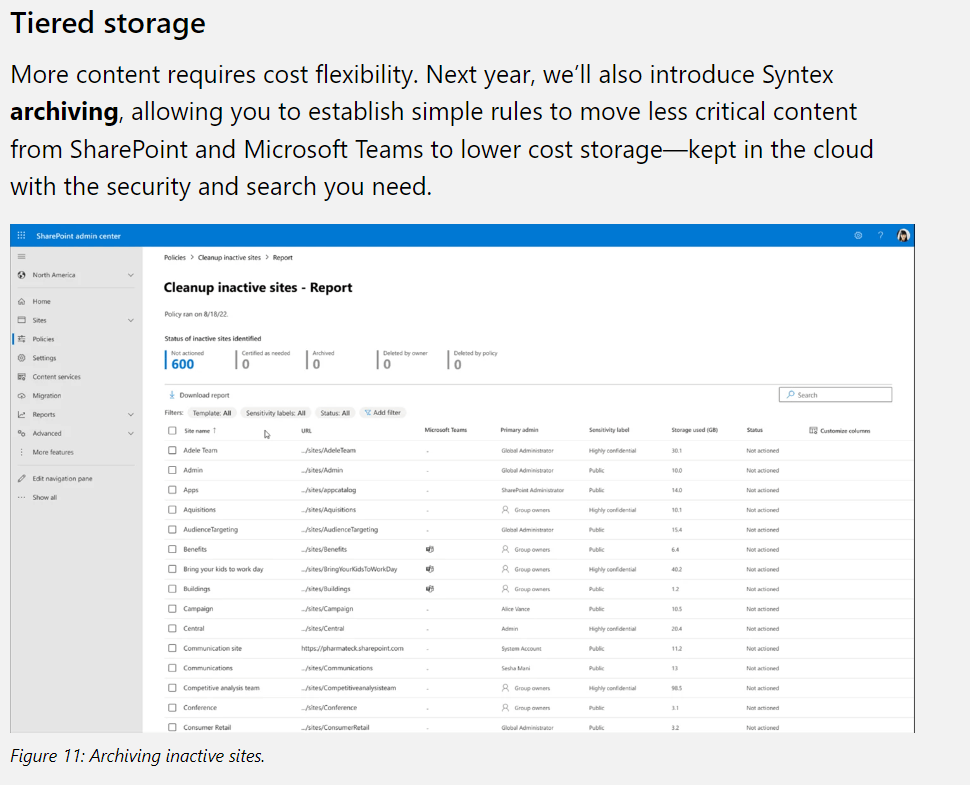
Task: Open More features in the sidebar
Action: coord(53,452)
